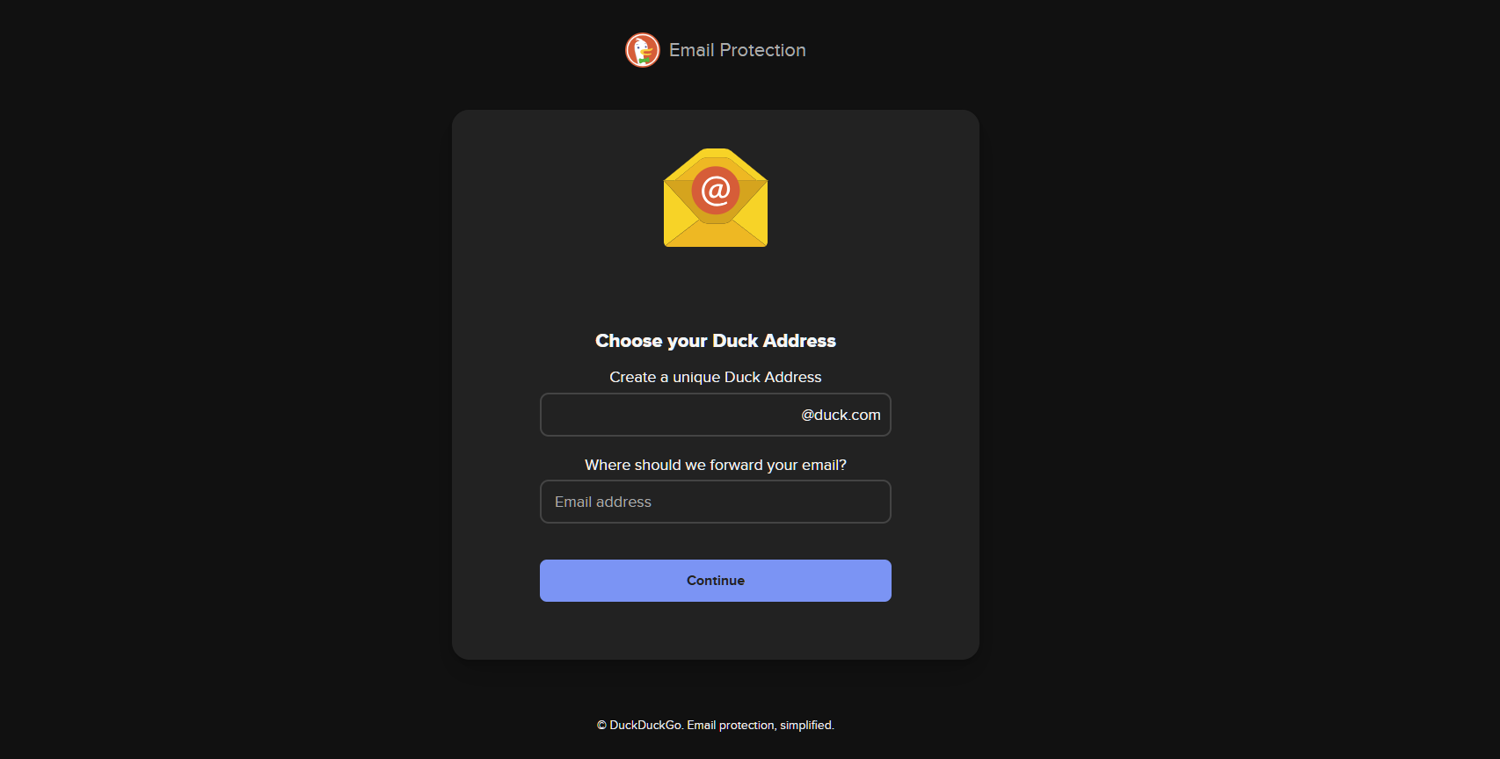Focus the forwarding Email address field
This screenshot has width=1500, height=759.
[x=716, y=502]
